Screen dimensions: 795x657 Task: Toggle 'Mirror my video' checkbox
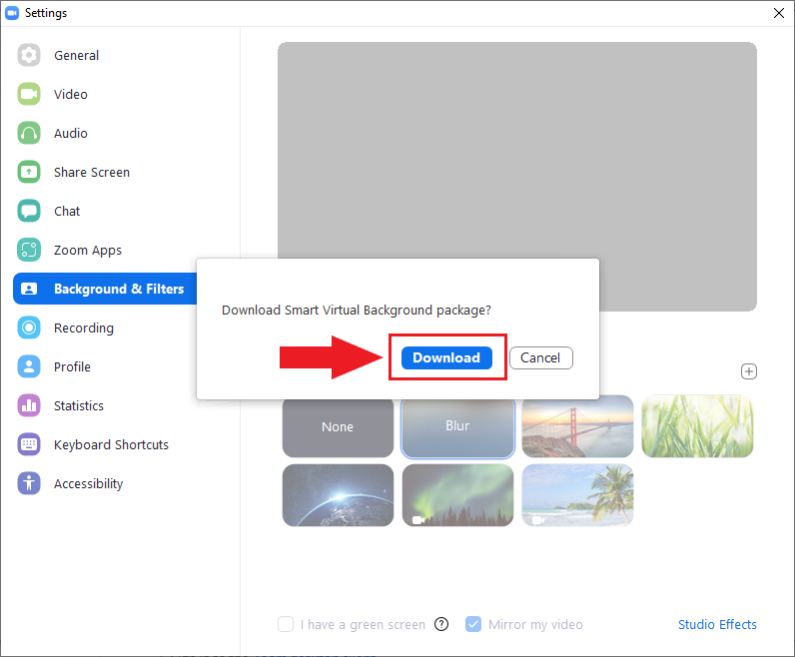(x=473, y=624)
